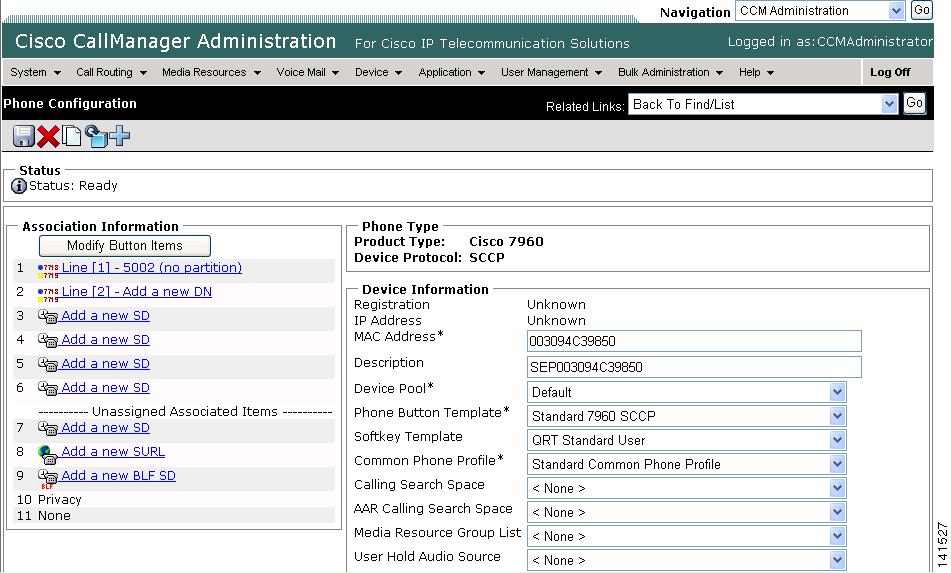Click the Logged in as:CCMAdministrator text

830,41
